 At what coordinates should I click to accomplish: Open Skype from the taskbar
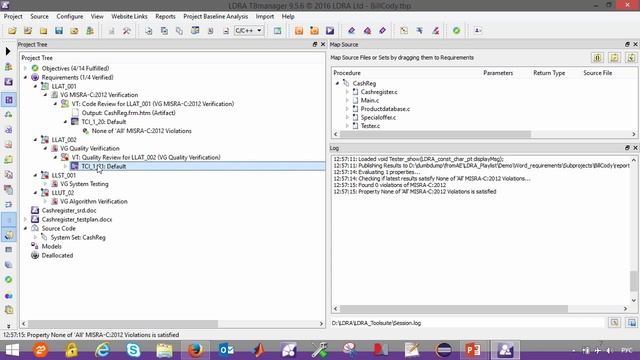coord(133,350)
